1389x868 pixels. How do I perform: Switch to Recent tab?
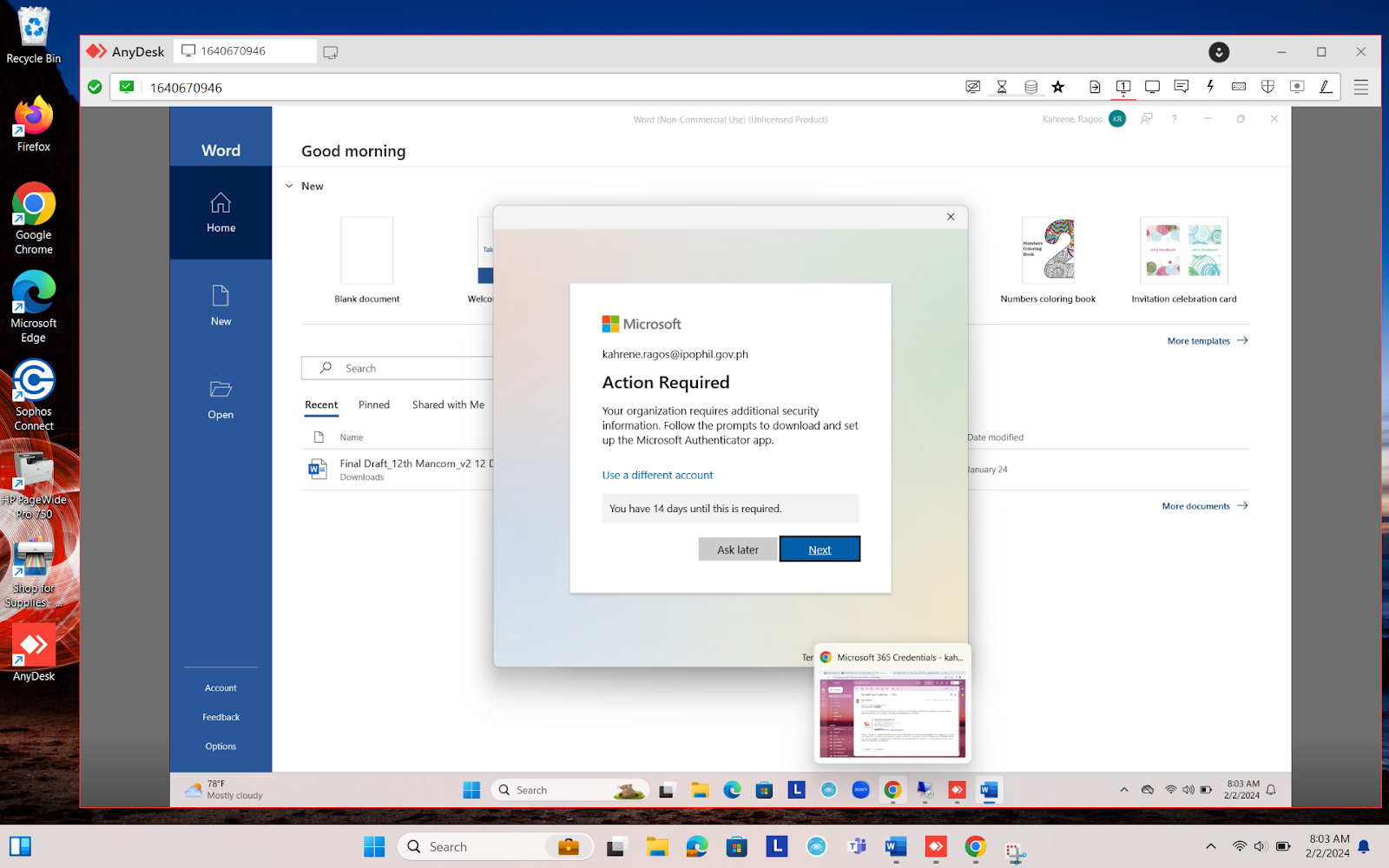pos(321,405)
